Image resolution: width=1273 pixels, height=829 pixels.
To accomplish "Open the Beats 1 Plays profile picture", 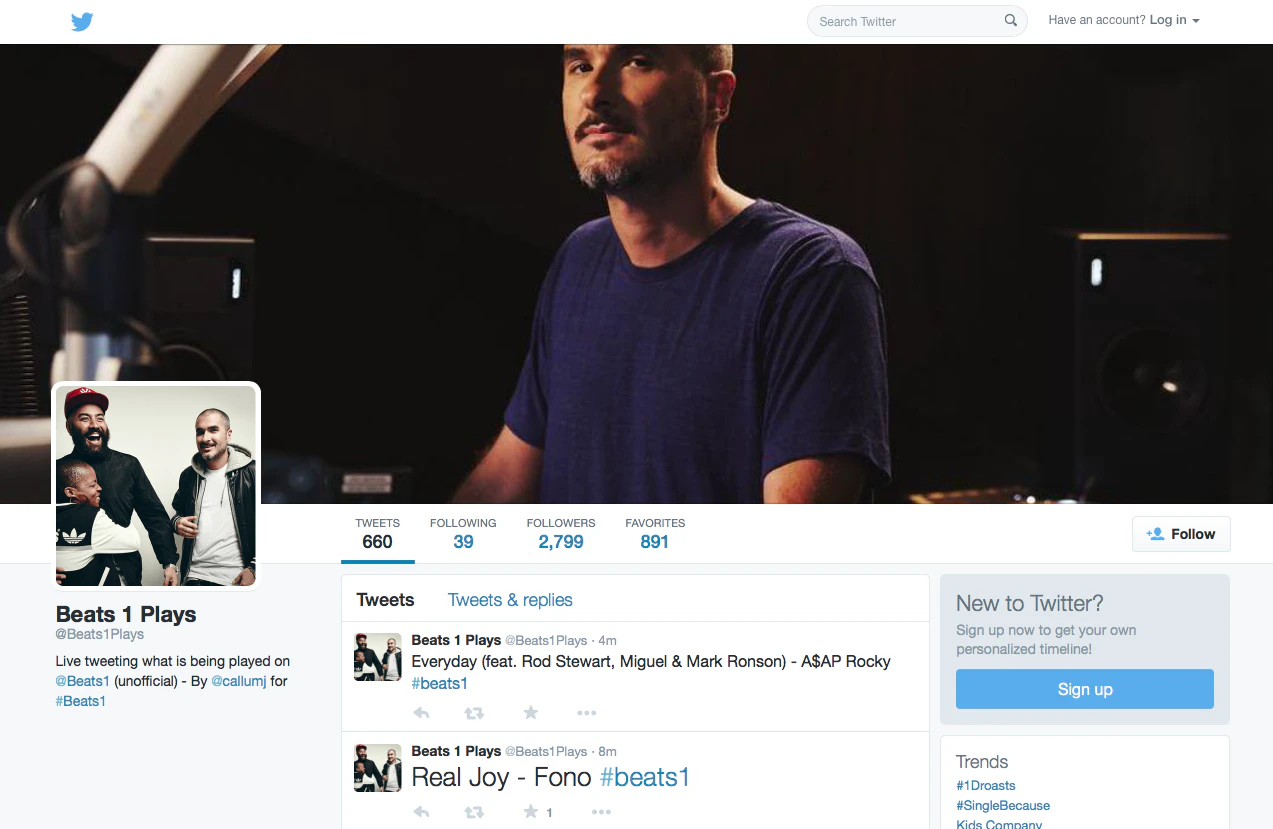I will [x=156, y=486].
